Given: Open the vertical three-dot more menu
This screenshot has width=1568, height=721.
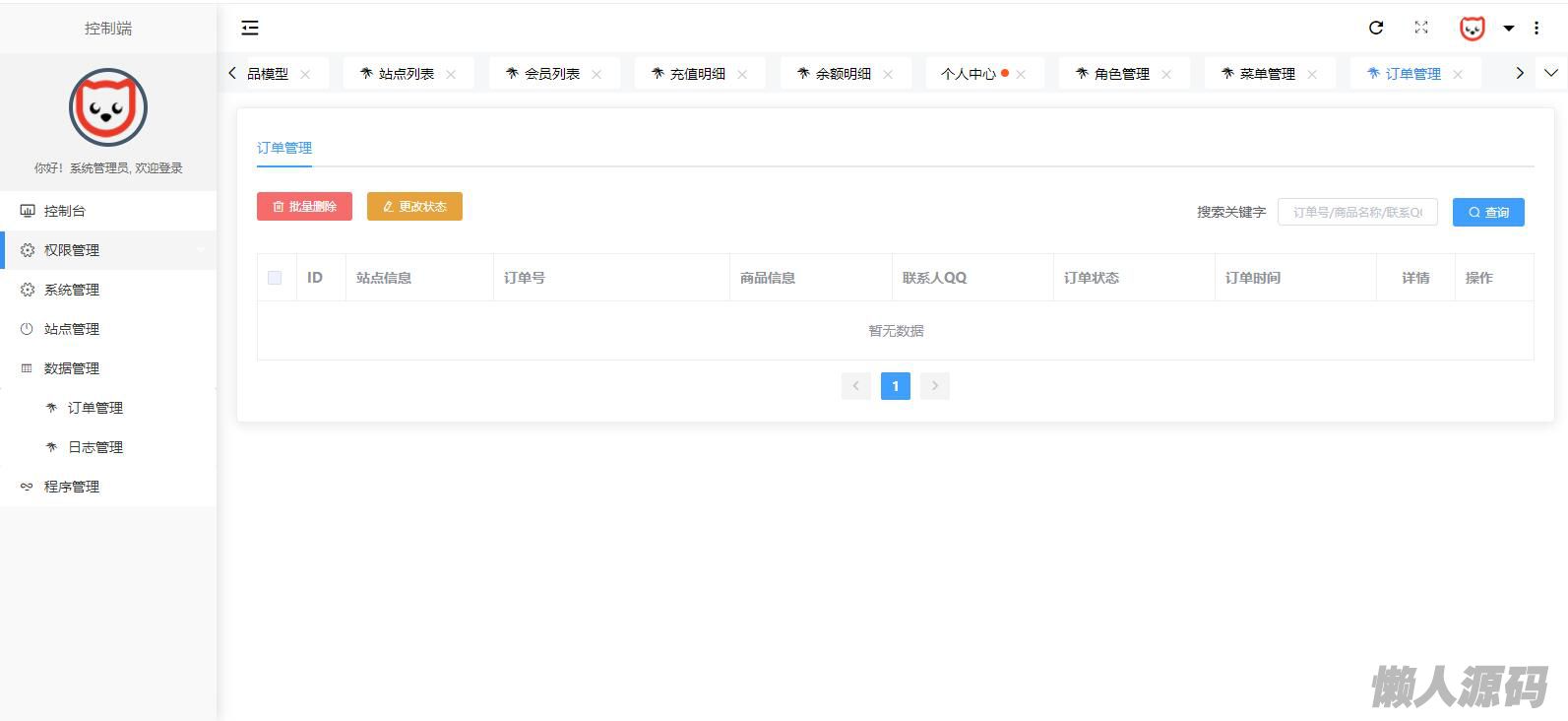Looking at the screenshot, I should coord(1537,29).
